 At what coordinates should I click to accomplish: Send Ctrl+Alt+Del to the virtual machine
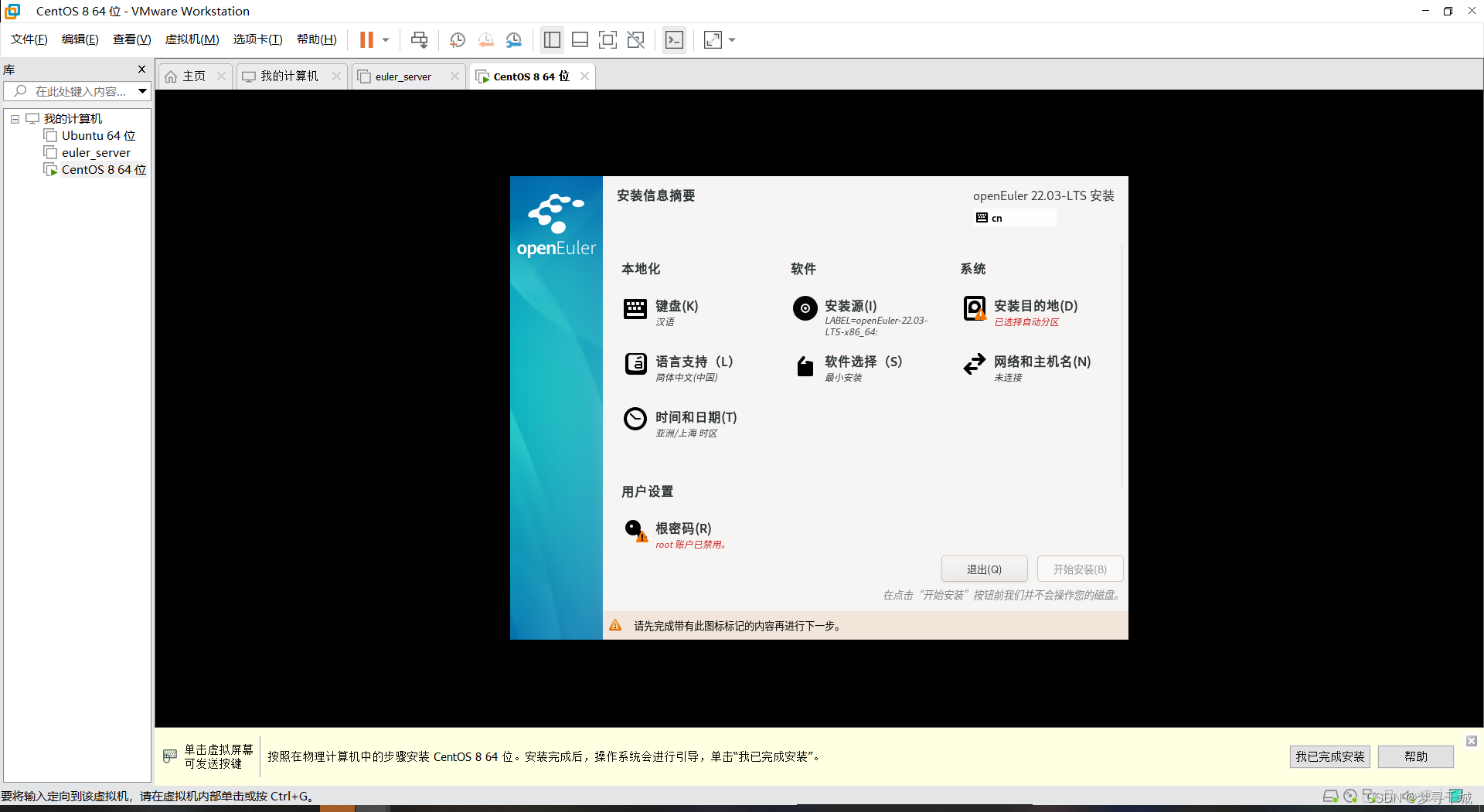[x=419, y=39]
